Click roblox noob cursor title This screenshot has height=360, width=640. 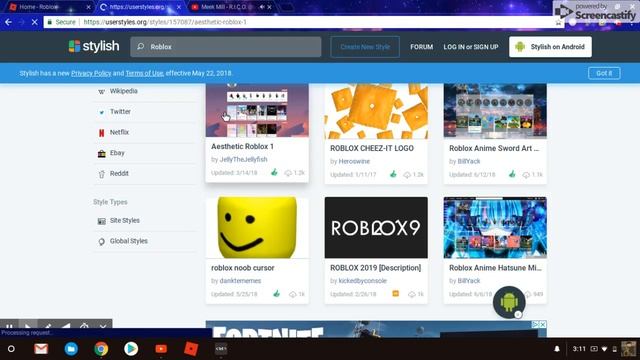pyautogui.click(x=242, y=268)
